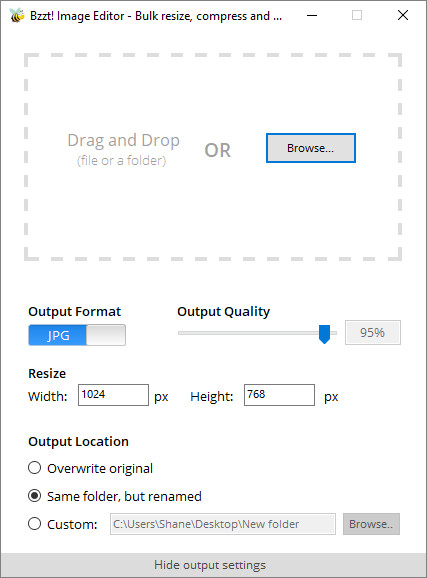Focus the Height input field
The height and width of the screenshot is (578, 427).
279,395
